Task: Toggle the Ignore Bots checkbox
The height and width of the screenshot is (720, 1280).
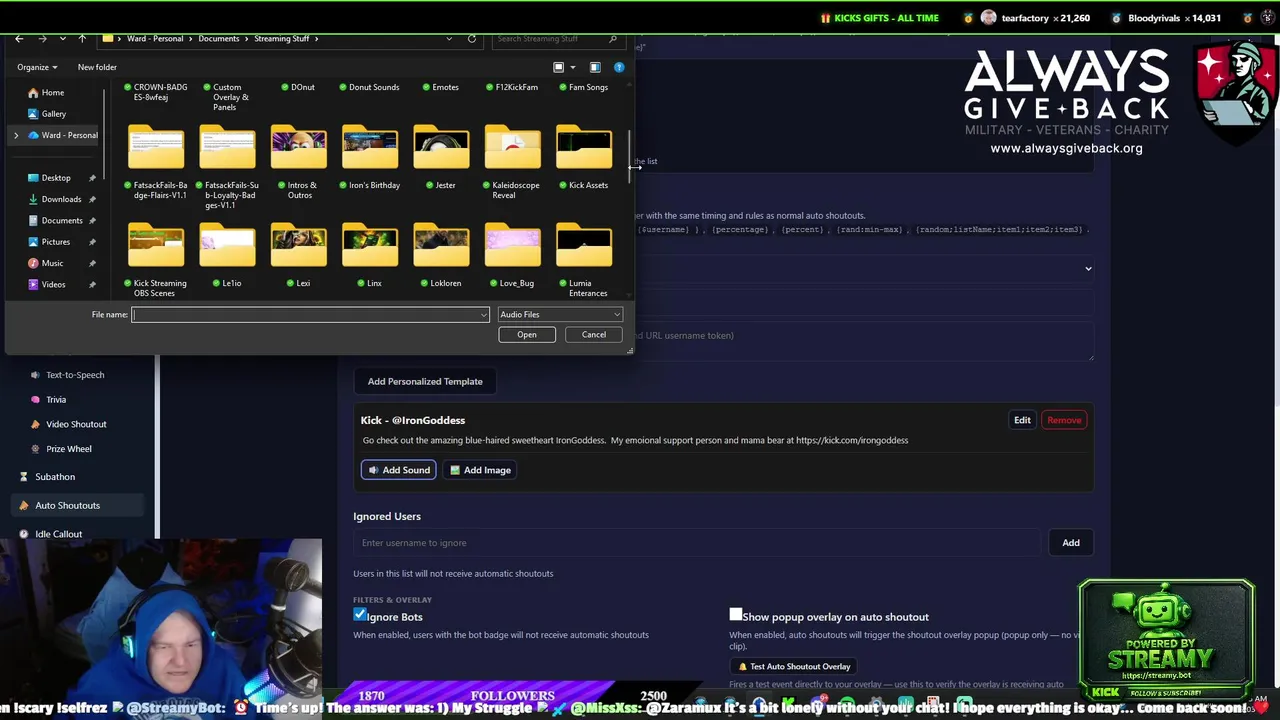Action: pos(360,615)
